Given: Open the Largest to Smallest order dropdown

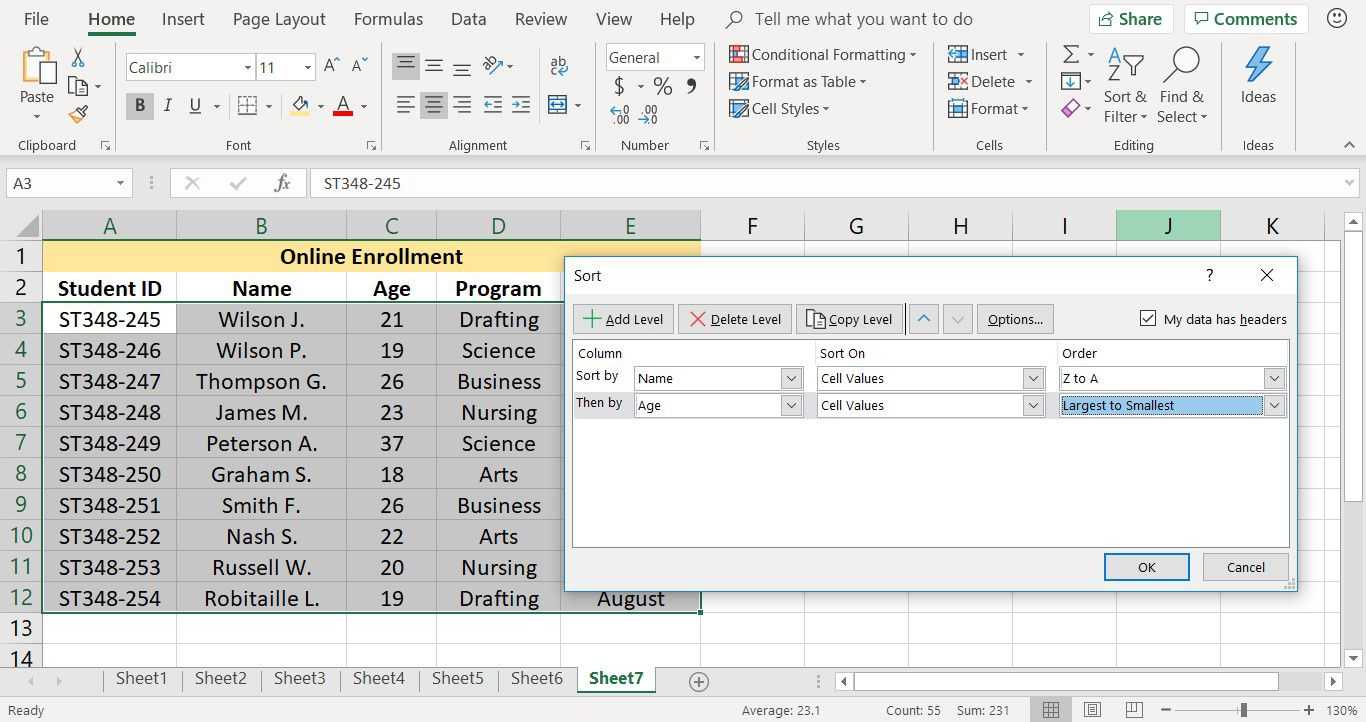Looking at the screenshot, I should 1273,405.
